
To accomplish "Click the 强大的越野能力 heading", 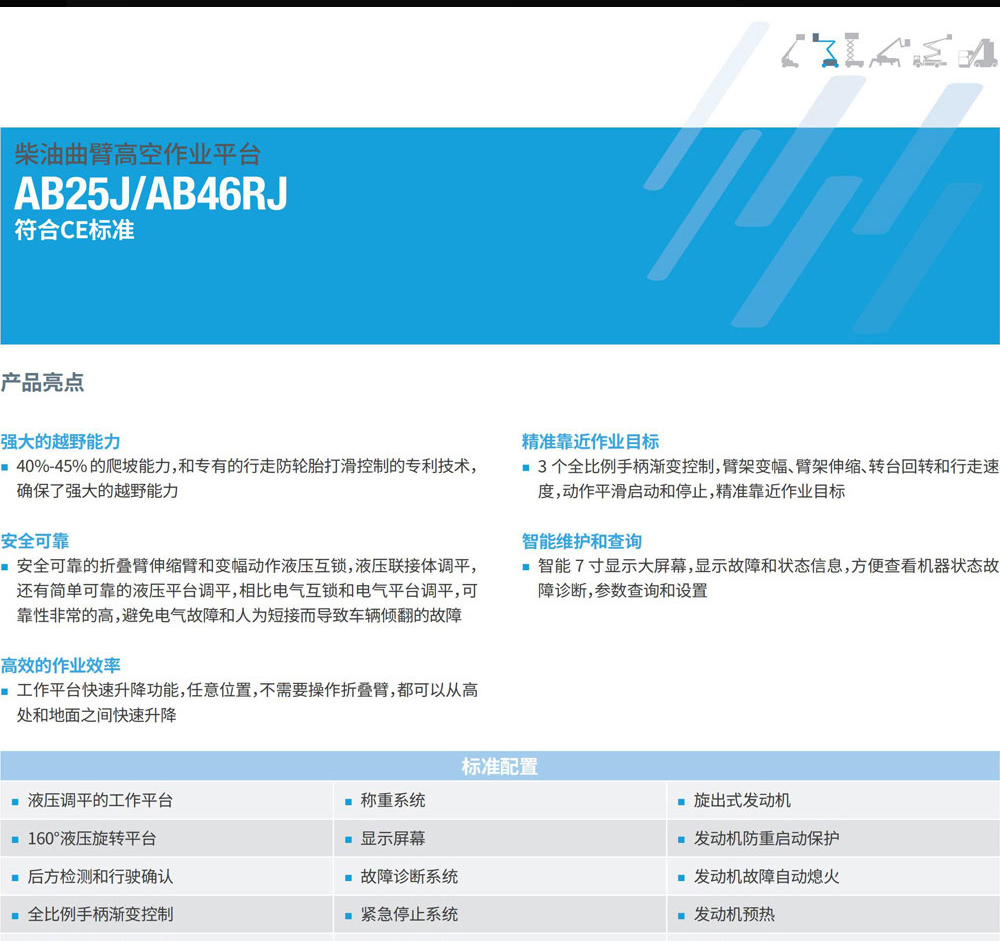I will point(60,441).
